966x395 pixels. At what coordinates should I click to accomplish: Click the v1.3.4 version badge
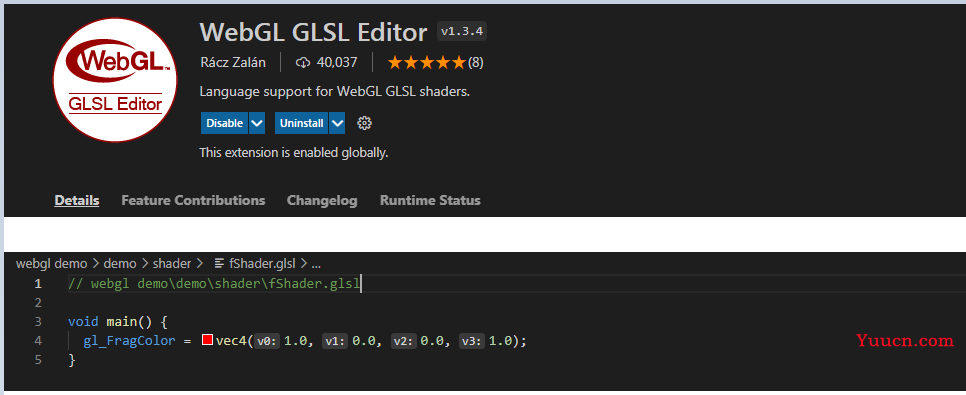462,32
